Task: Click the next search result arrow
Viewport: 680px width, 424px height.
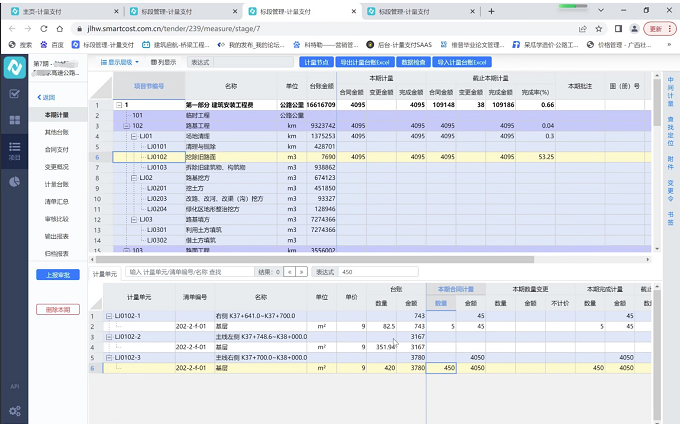Action: [299, 271]
